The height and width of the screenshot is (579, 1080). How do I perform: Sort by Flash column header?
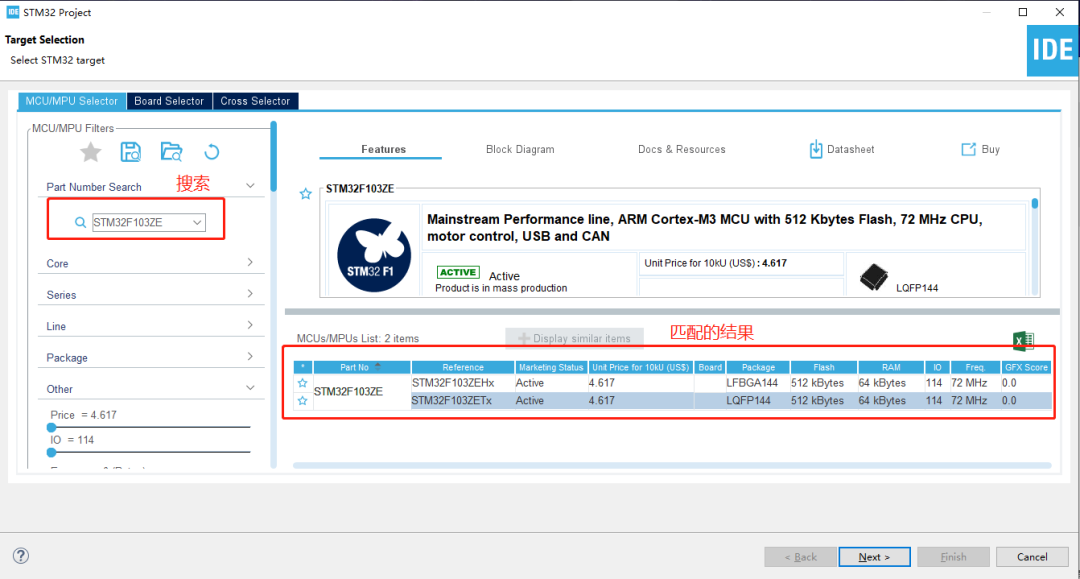coord(824,368)
